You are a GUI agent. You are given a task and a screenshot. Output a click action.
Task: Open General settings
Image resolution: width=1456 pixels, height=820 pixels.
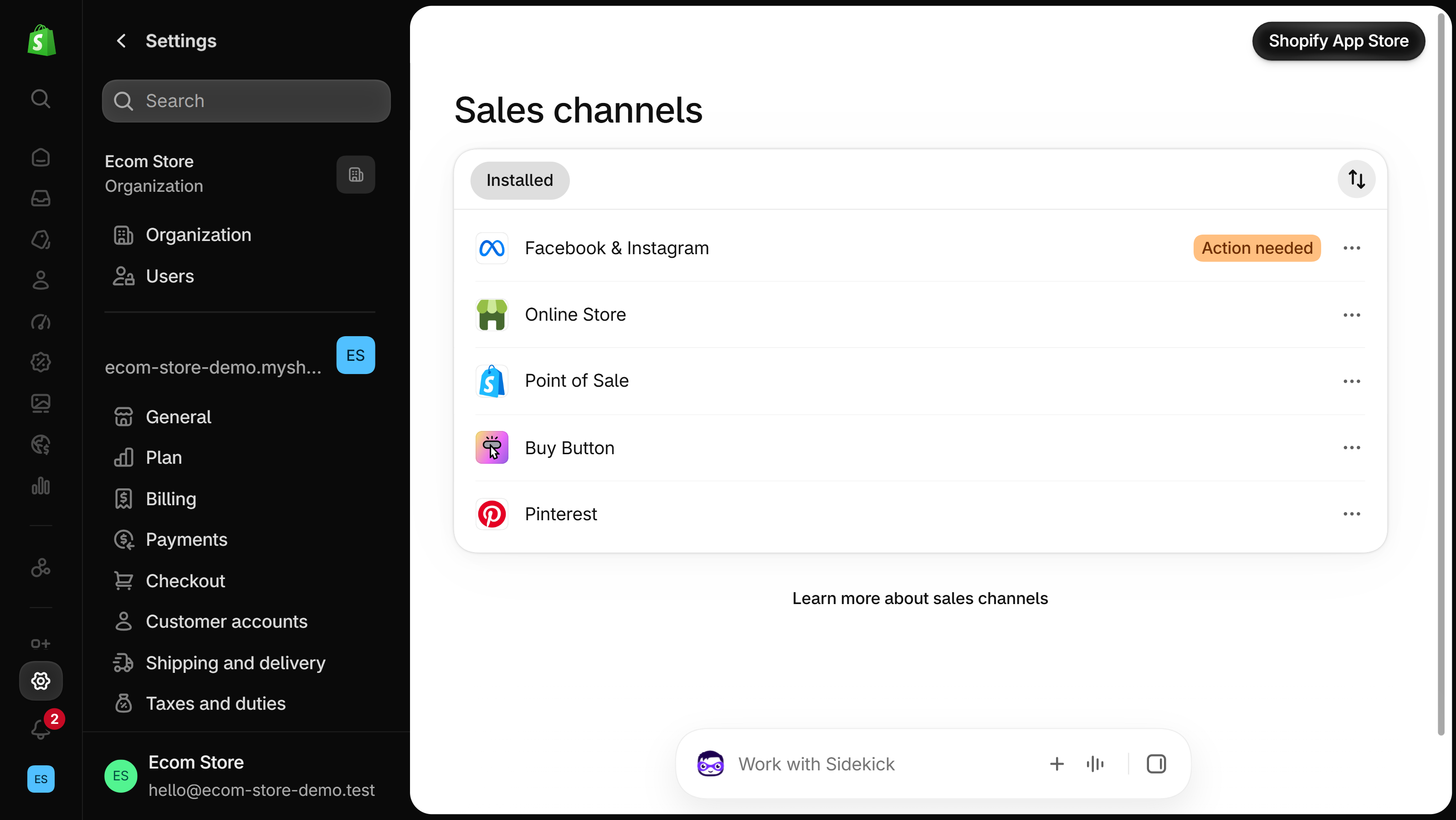pos(240,416)
